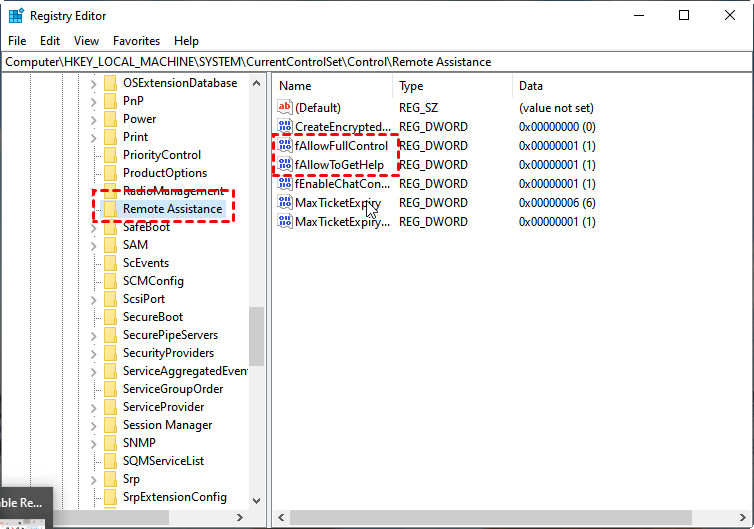This screenshot has height=529, width=754.
Task: Expand the SNMP key
Action: click(93, 443)
